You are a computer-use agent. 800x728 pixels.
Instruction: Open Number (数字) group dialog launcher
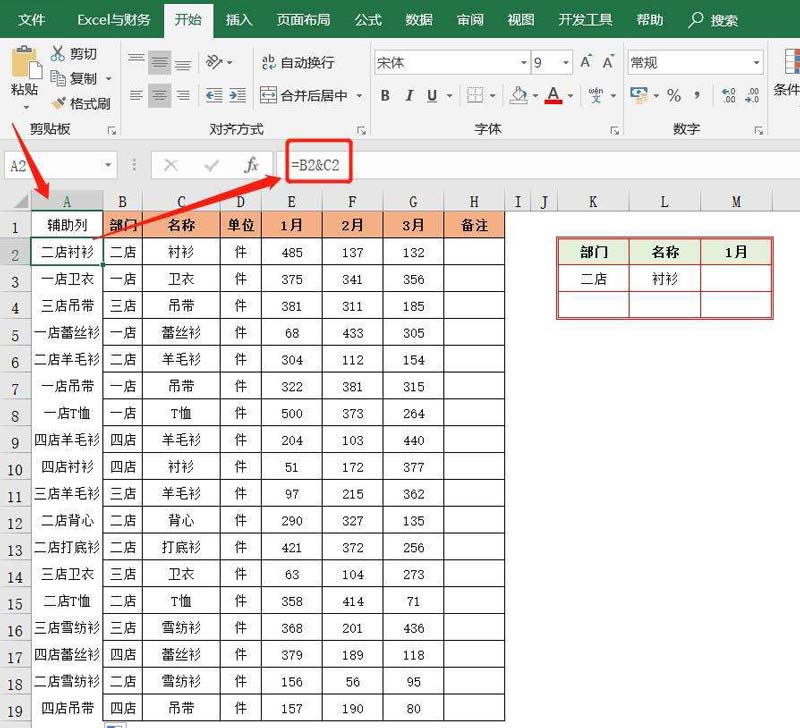tap(759, 131)
